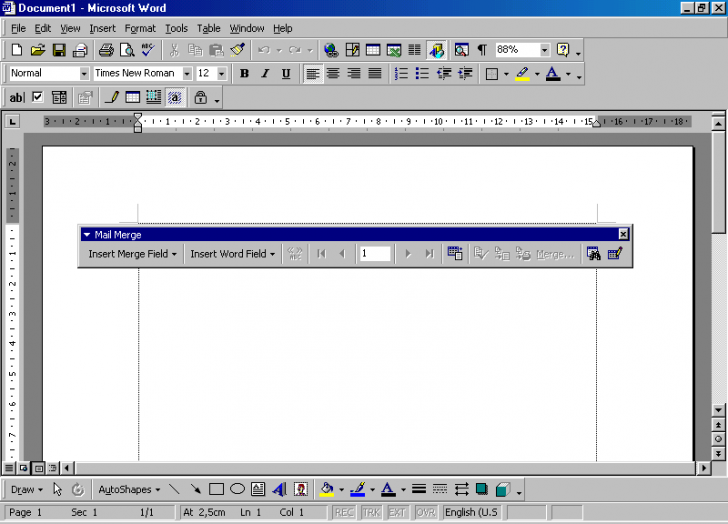The image size is (728, 524).
Task: Click the Go to Record number field
Action: [x=375, y=254]
